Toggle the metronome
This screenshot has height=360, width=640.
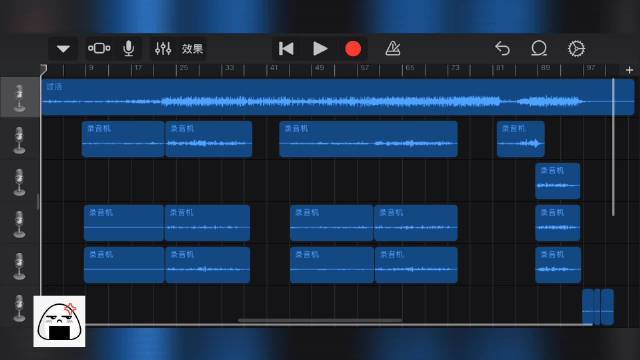(393, 49)
